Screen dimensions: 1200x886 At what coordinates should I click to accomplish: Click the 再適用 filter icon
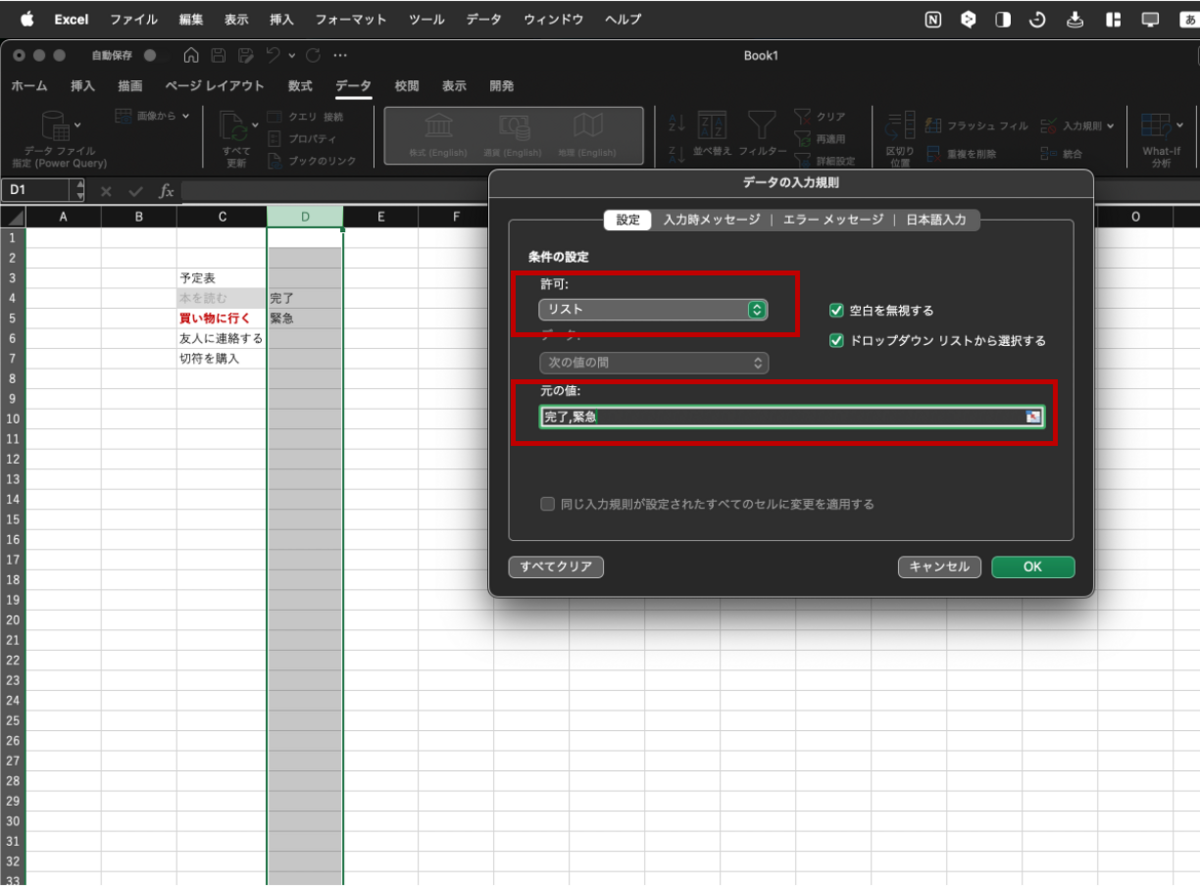(803, 139)
